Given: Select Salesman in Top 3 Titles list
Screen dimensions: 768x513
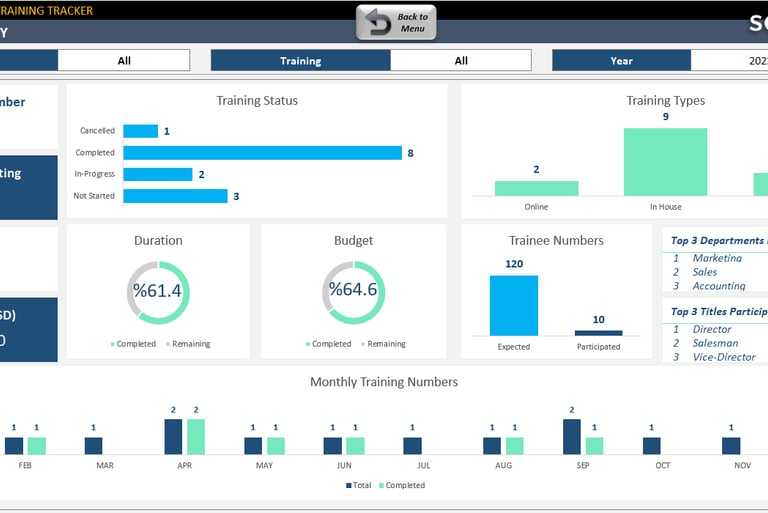Looking at the screenshot, I should click(715, 343).
